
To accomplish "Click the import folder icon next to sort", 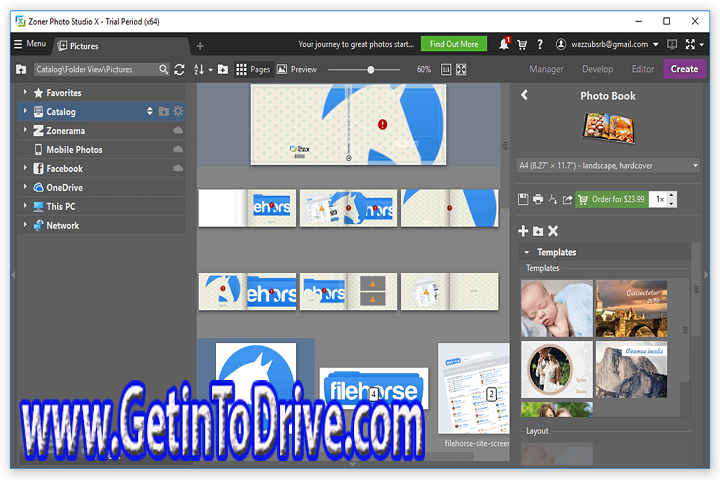I will (223, 70).
